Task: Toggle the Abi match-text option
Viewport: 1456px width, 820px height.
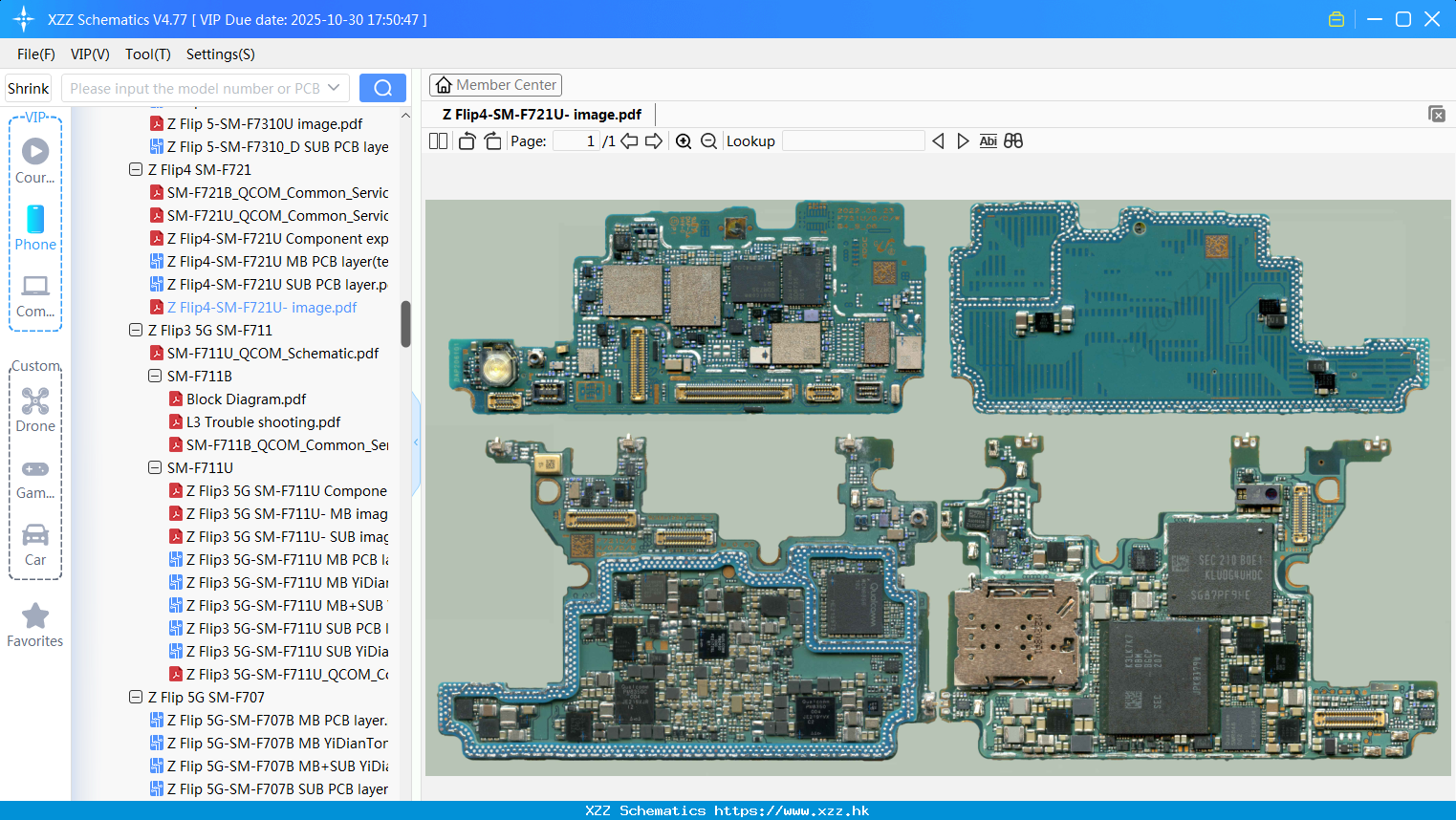Action: (988, 141)
